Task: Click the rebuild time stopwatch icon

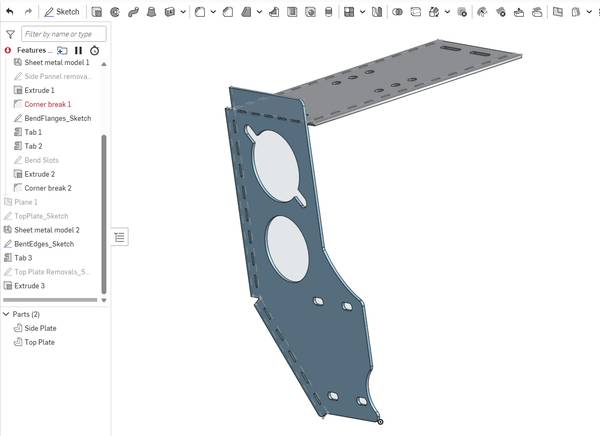Action: [x=94, y=50]
